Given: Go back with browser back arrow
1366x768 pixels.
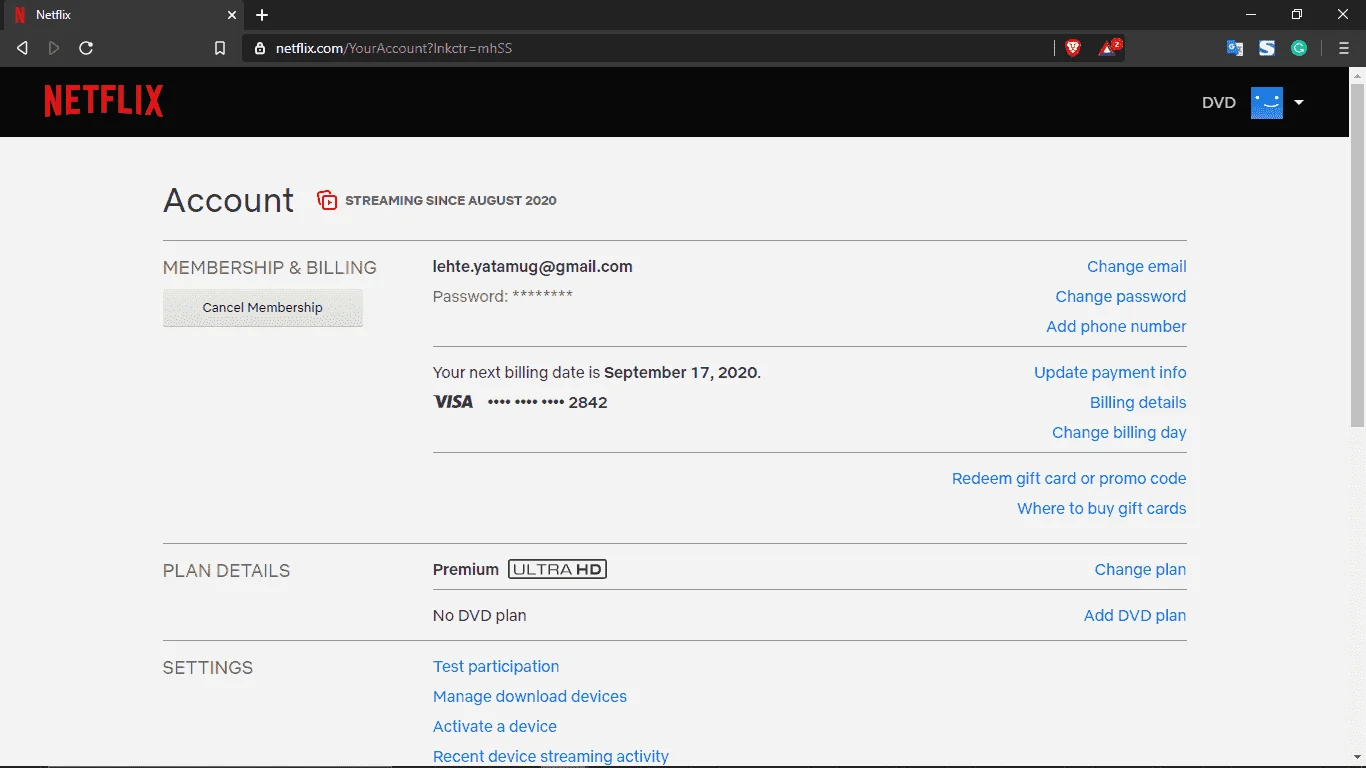Looking at the screenshot, I should (22, 48).
